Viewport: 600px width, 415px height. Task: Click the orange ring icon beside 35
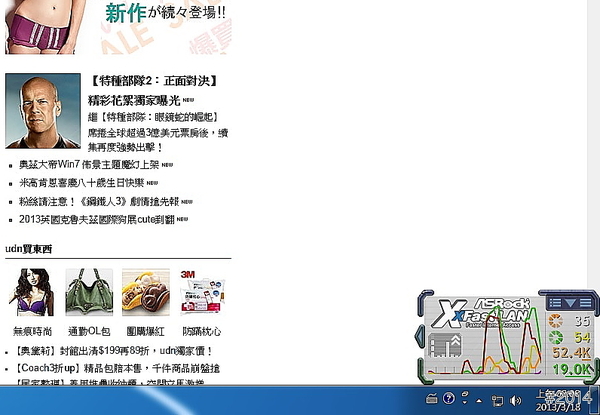click(x=556, y=321)
